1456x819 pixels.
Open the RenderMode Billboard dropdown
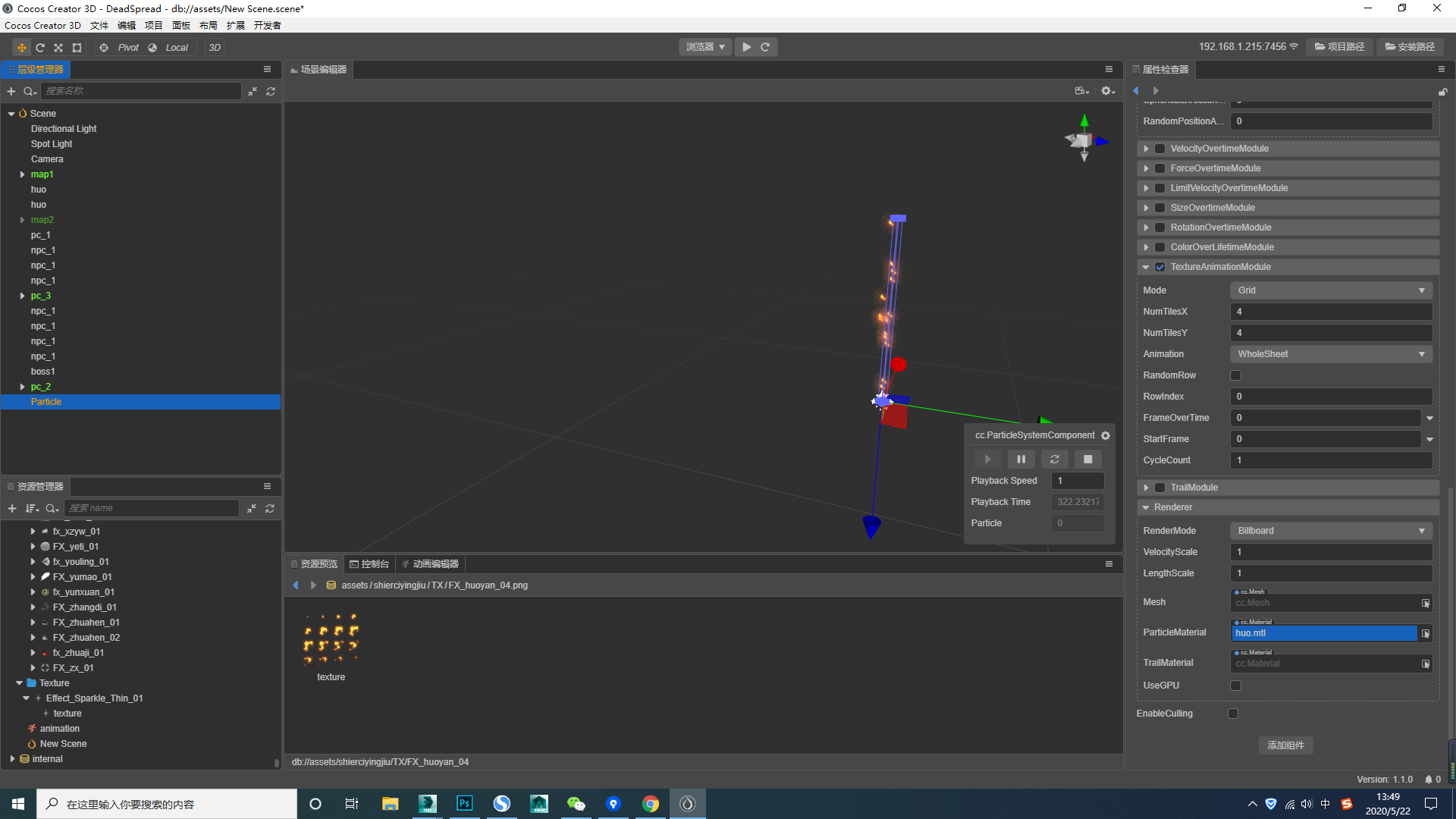tap(1331, 531)
